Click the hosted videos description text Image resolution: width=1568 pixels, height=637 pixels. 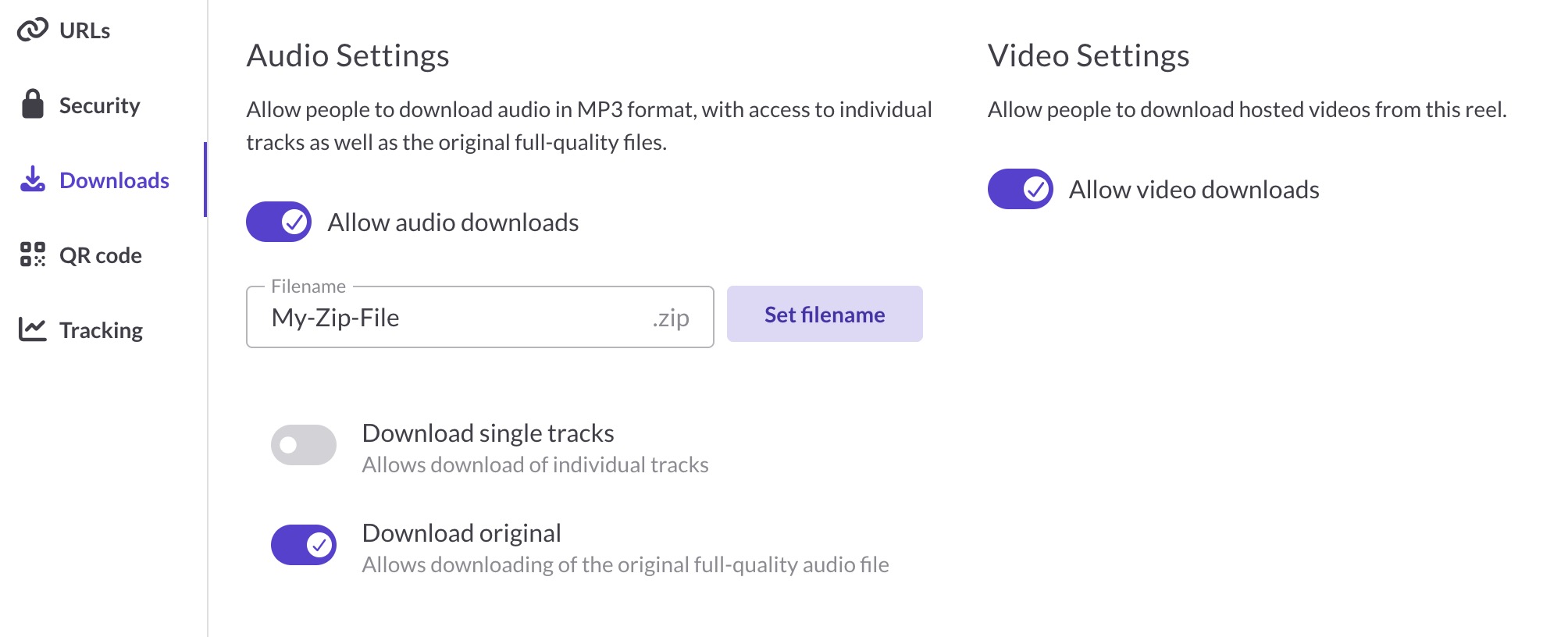[x=1247, y=109]
